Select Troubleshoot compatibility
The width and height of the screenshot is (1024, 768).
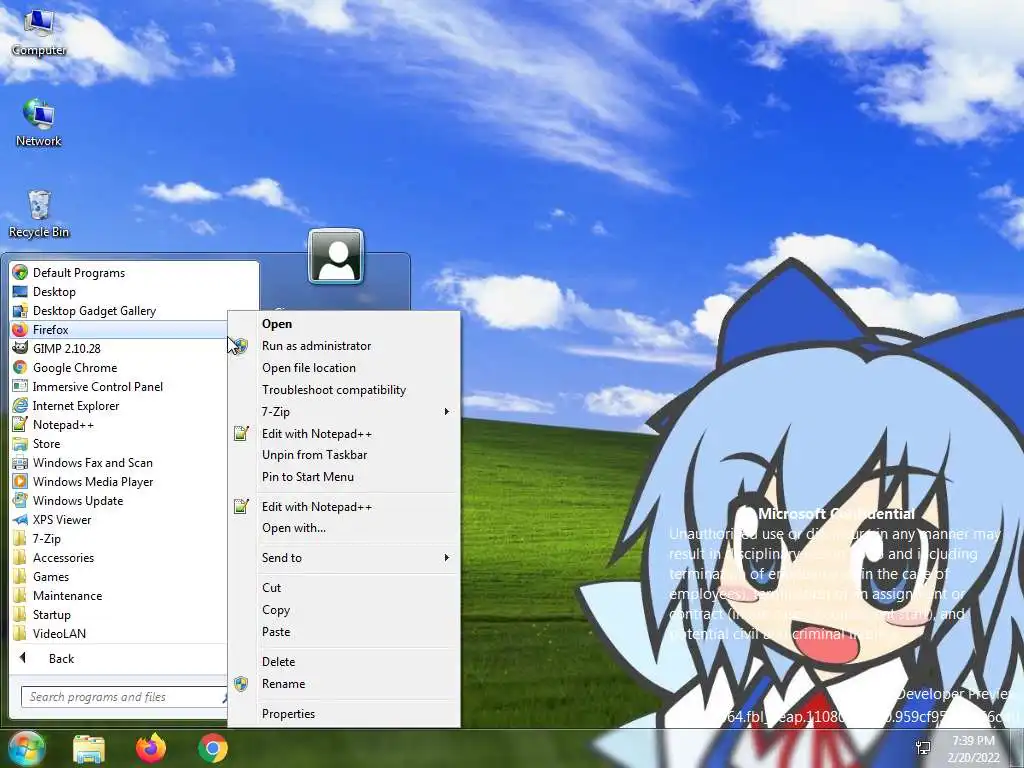[344, 390]
